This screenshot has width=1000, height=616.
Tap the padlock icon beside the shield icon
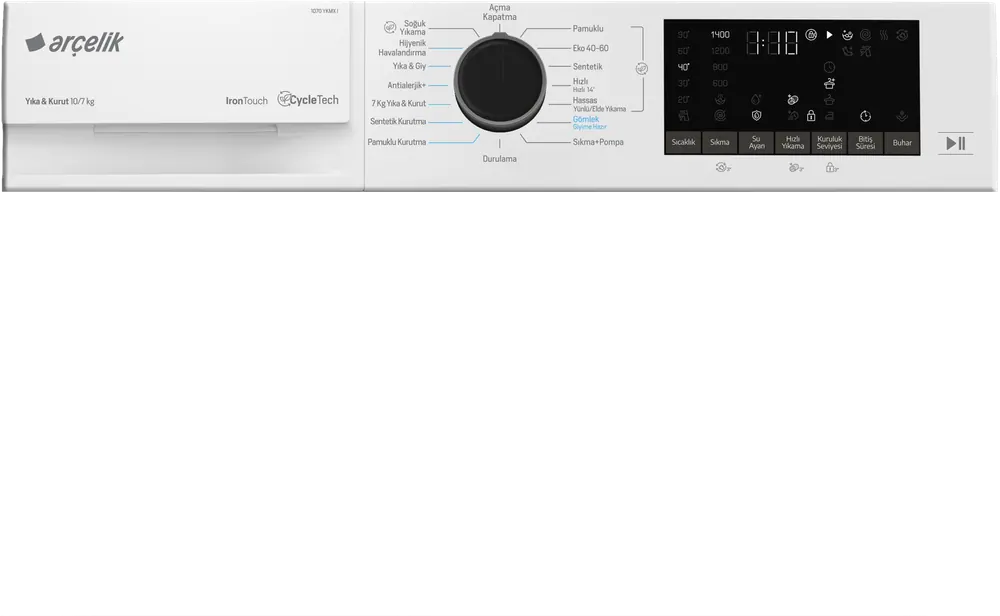pyautogui.click(x=811, y=115)
